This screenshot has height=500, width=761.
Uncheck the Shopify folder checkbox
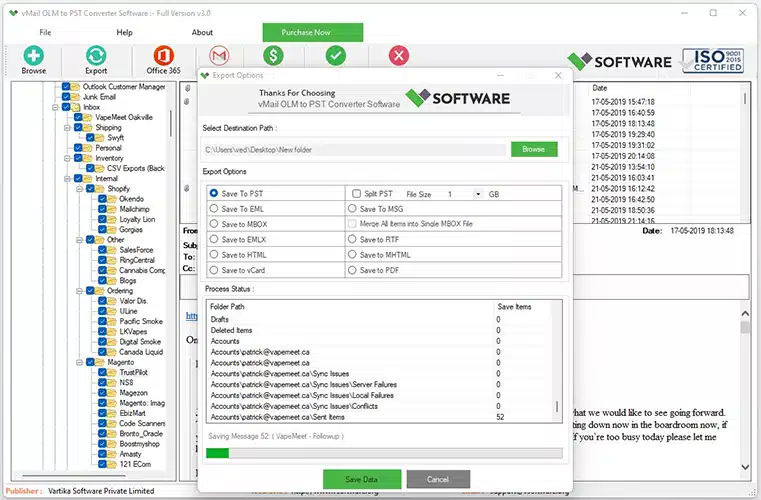(x=89, y=188)
